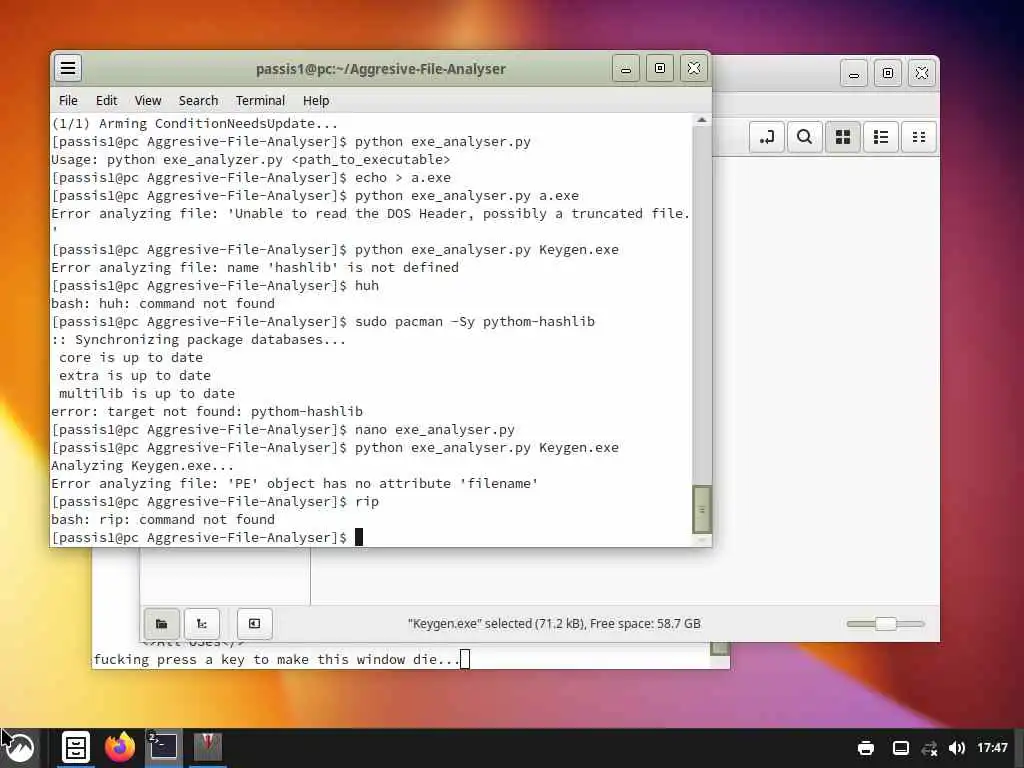Screen dimensions: 1024x768
Task: Switch file manager to list view
Action: pyautogui.click(x=881, y=137)
